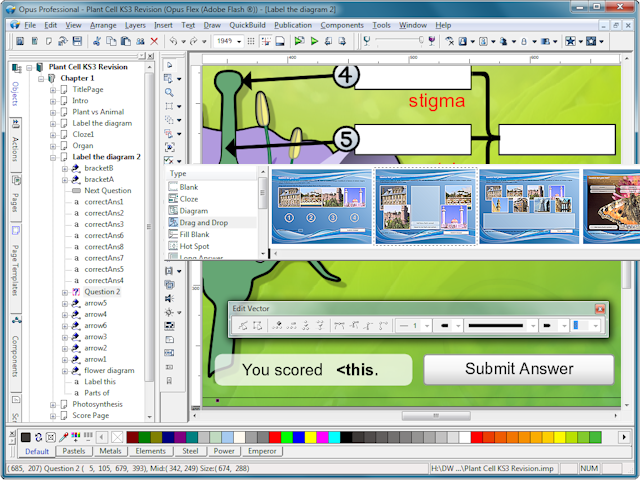Click the eyedropper icon beside the palette

(64, 437)
